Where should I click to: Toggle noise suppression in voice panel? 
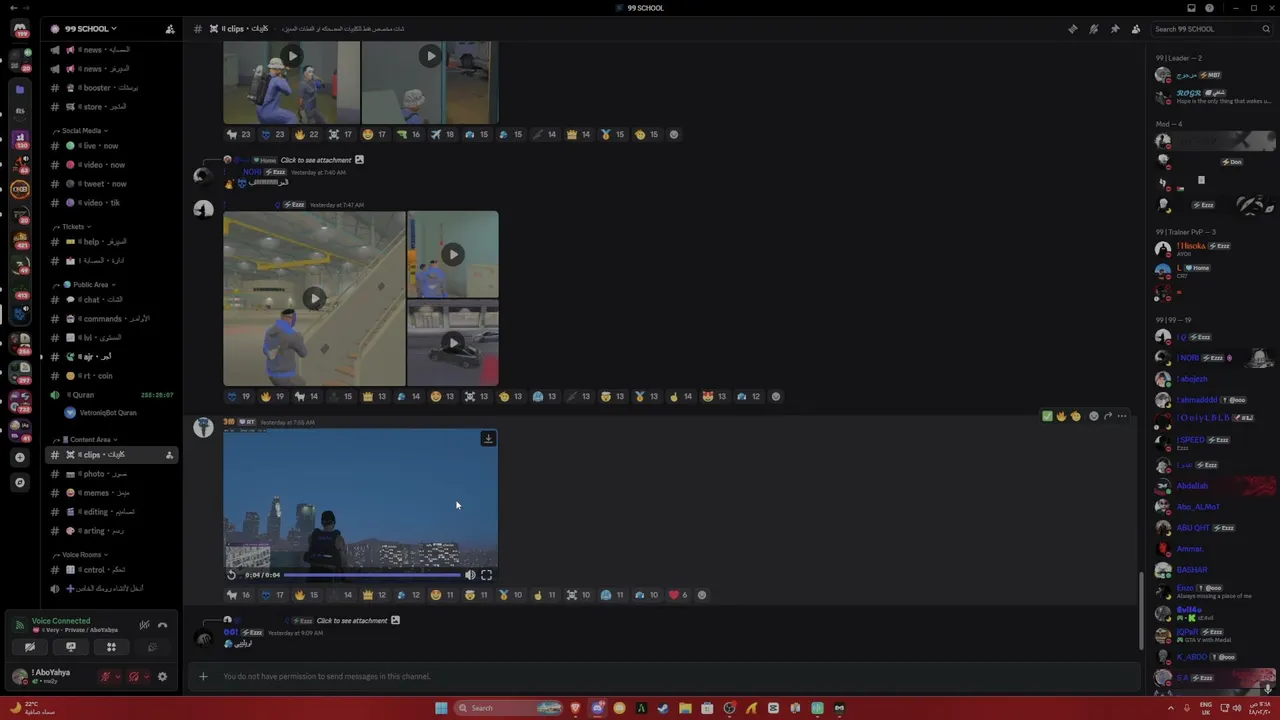click(144, 625)
